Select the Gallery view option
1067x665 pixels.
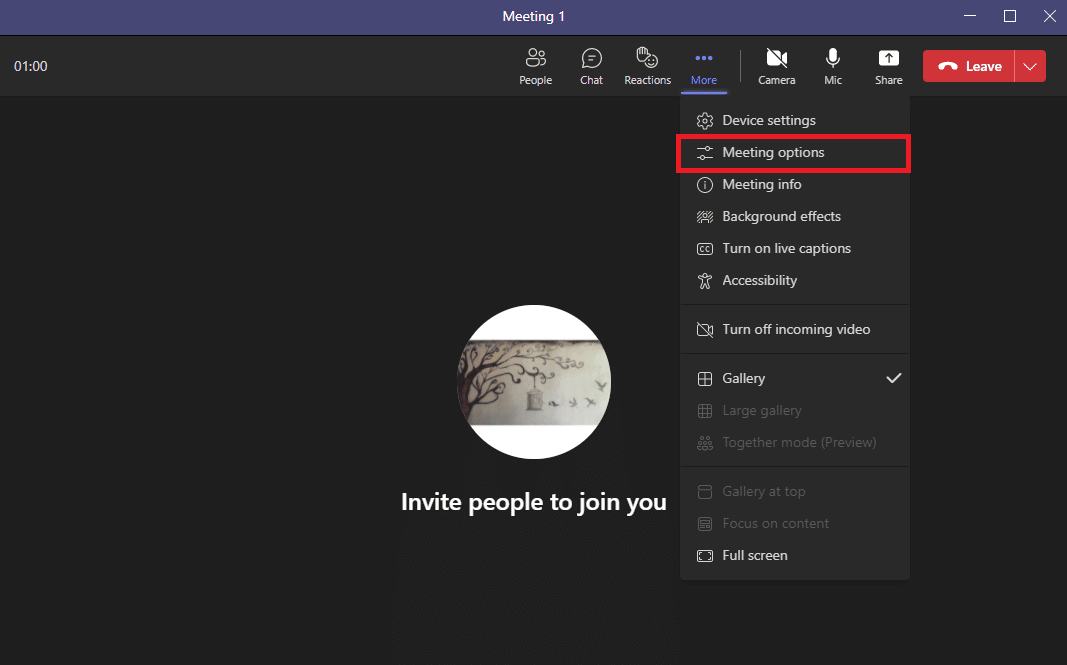click(795, 378)
